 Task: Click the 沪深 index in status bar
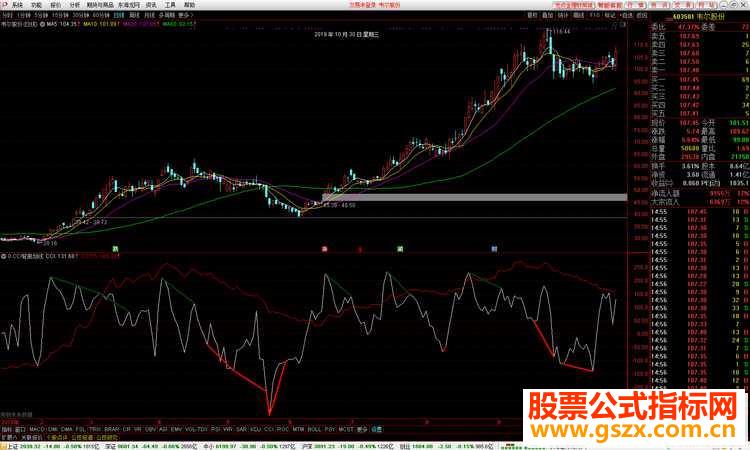(x=308, y=446)
